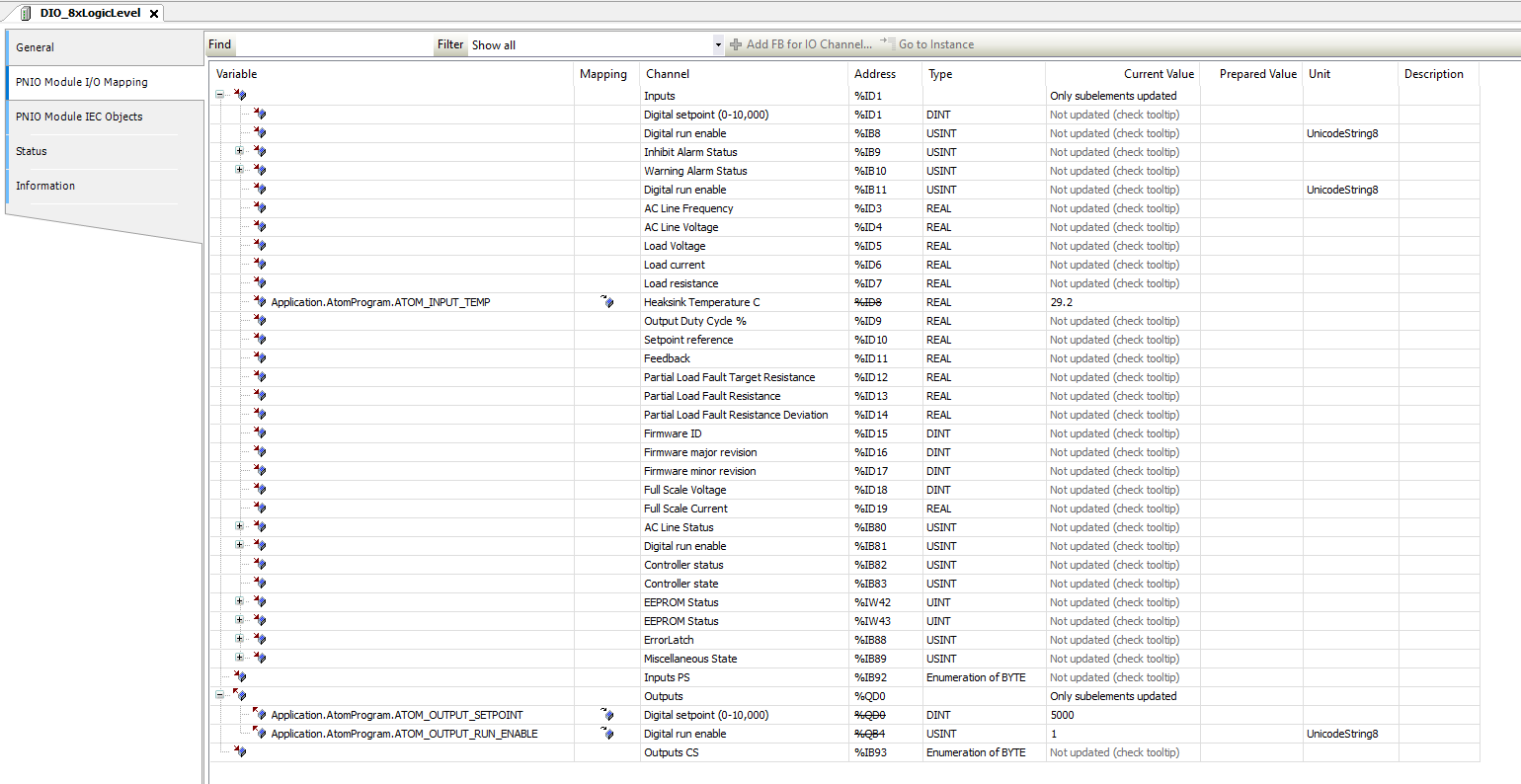
Task: Open the Status side tab
Action: pos(32,151)
